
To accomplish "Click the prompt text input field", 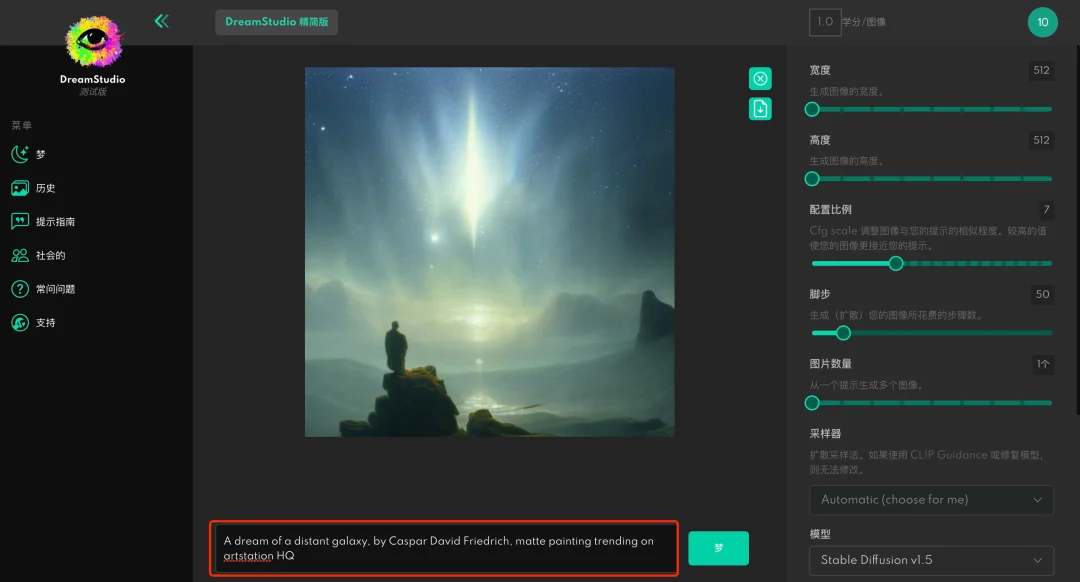I will pyautogui.click(x=445, y=548).
